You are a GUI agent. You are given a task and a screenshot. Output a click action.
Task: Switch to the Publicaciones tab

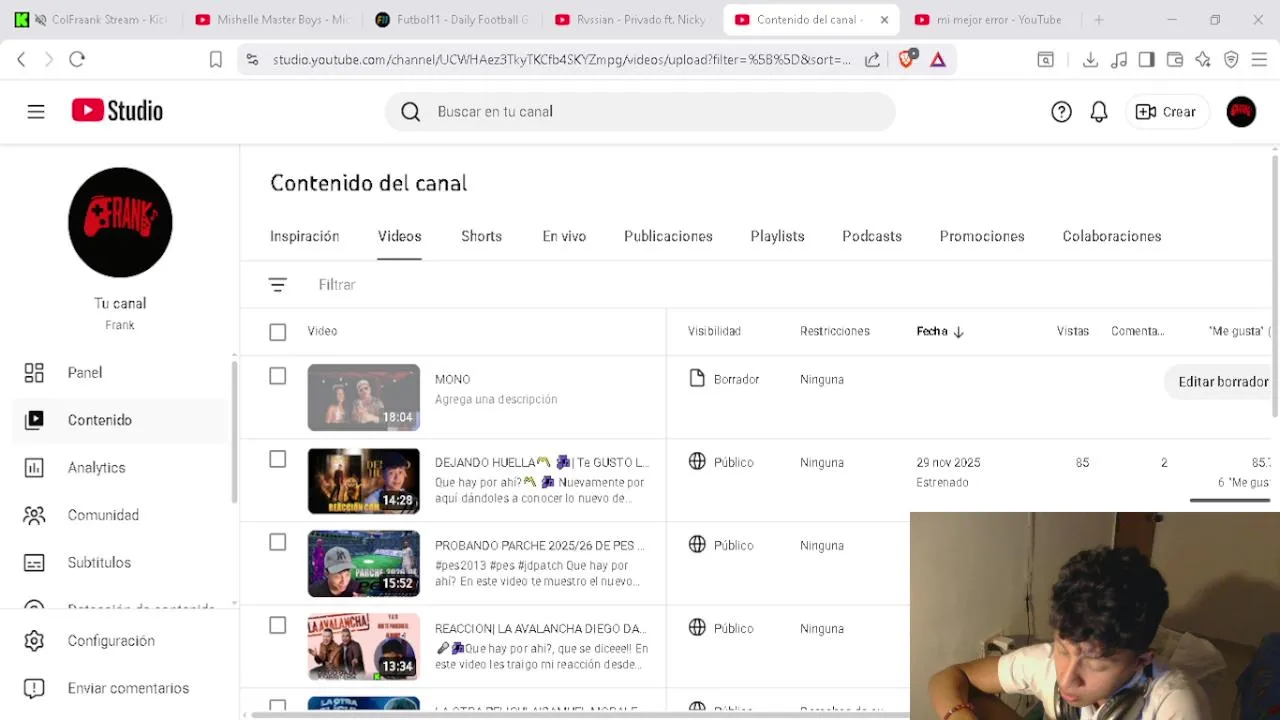point(668,236)
